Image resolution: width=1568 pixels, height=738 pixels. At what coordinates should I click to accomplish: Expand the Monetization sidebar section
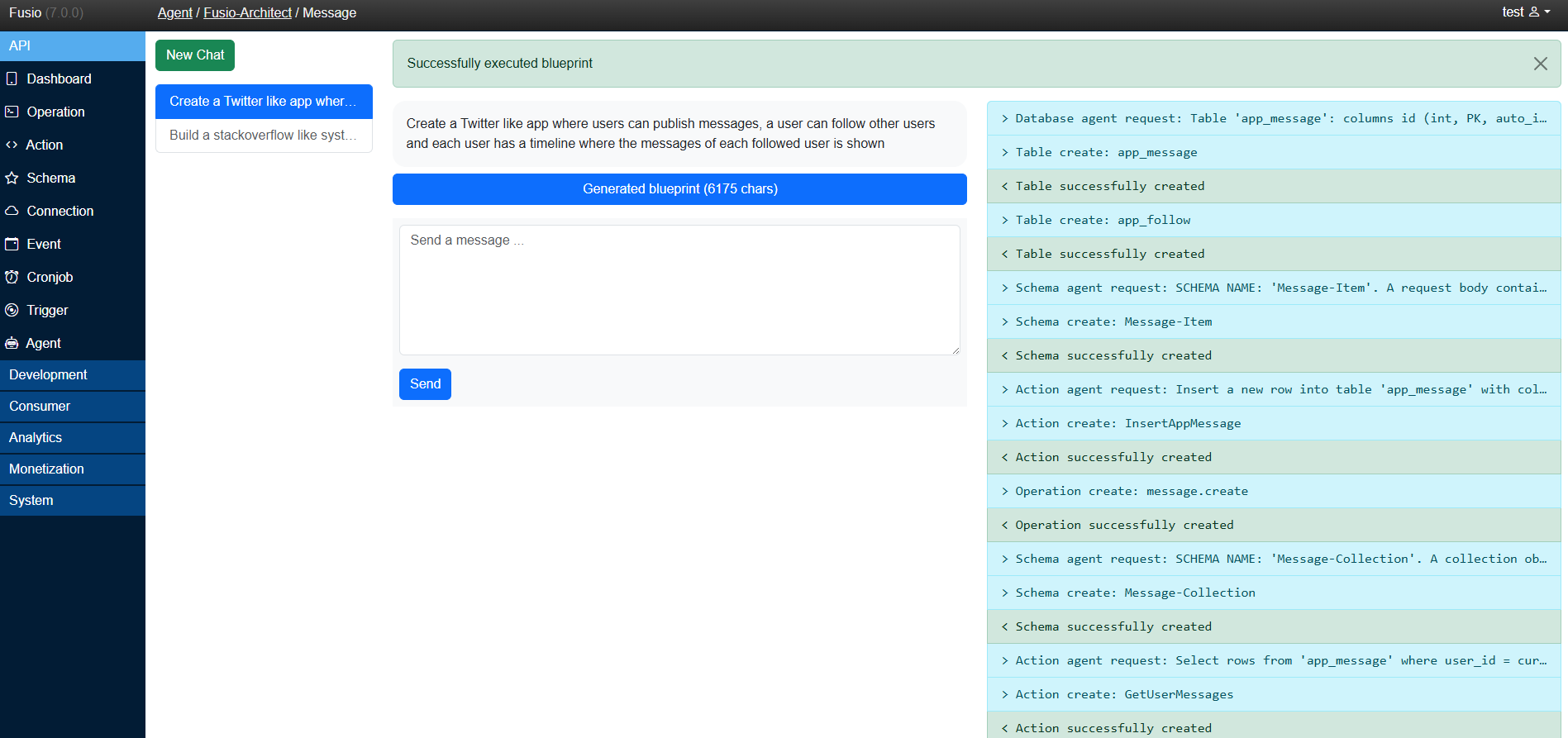tap(46, 469)
